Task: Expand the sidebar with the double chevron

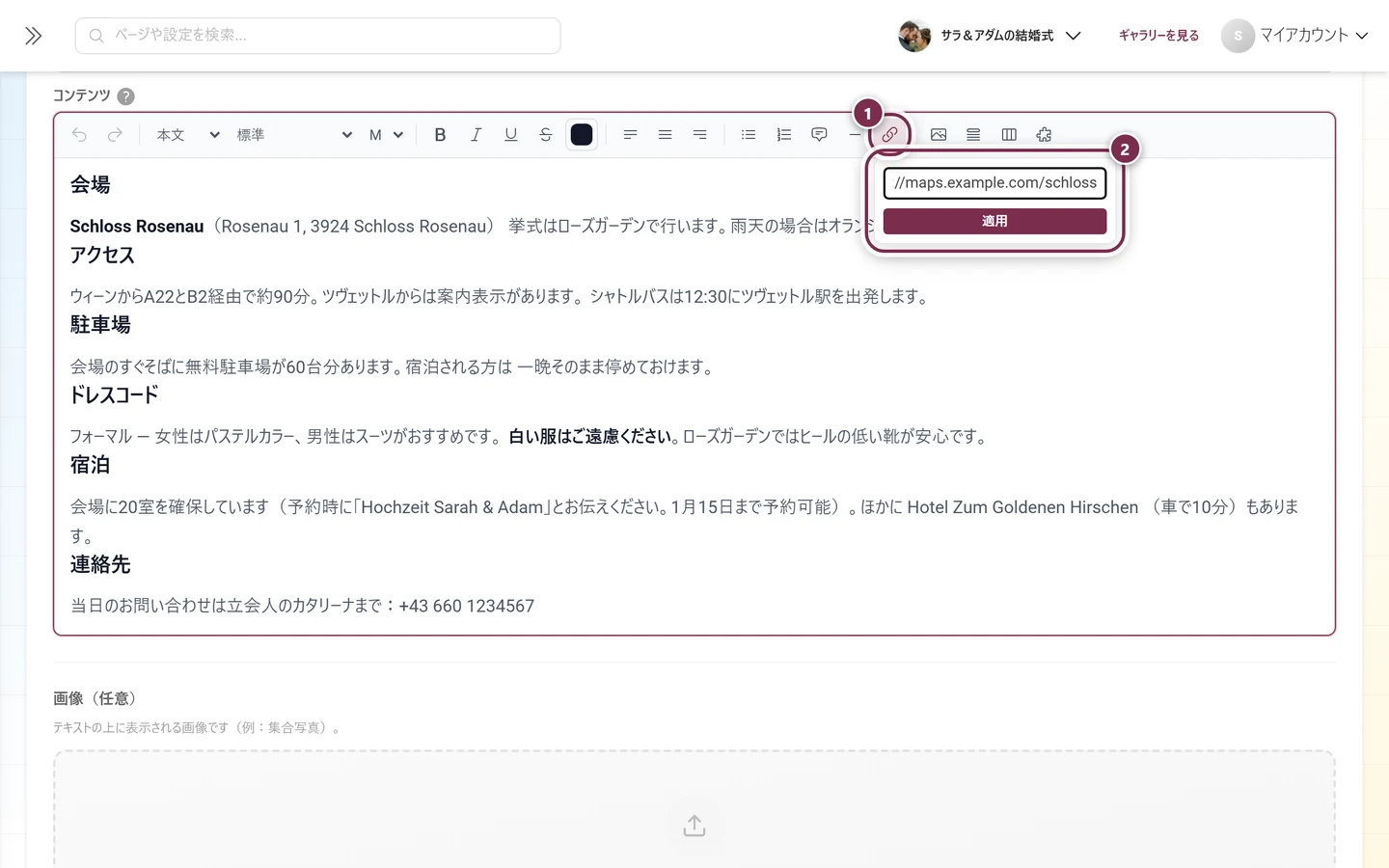Action: pyautogui.click(x=34, y=36)
